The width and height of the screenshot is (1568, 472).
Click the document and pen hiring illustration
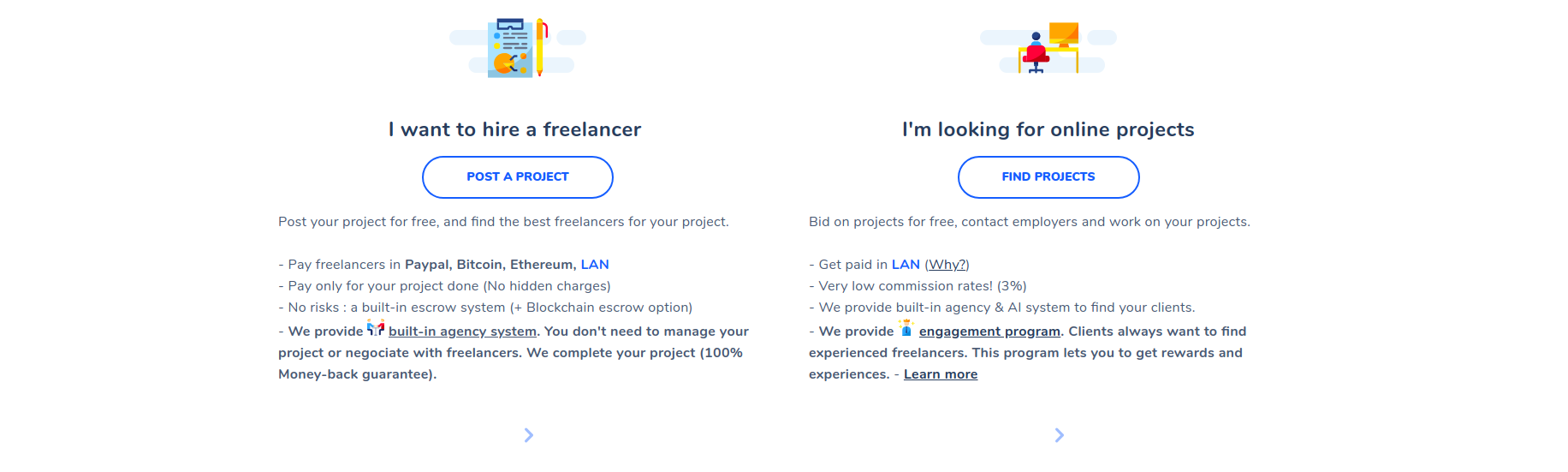point(518,48)
